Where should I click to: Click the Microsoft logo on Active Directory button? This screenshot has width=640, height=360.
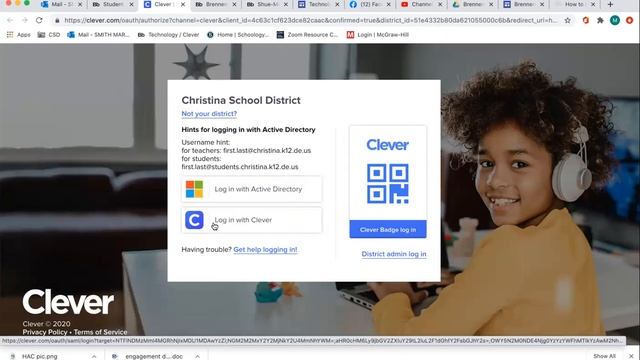[x=194, y=189]
